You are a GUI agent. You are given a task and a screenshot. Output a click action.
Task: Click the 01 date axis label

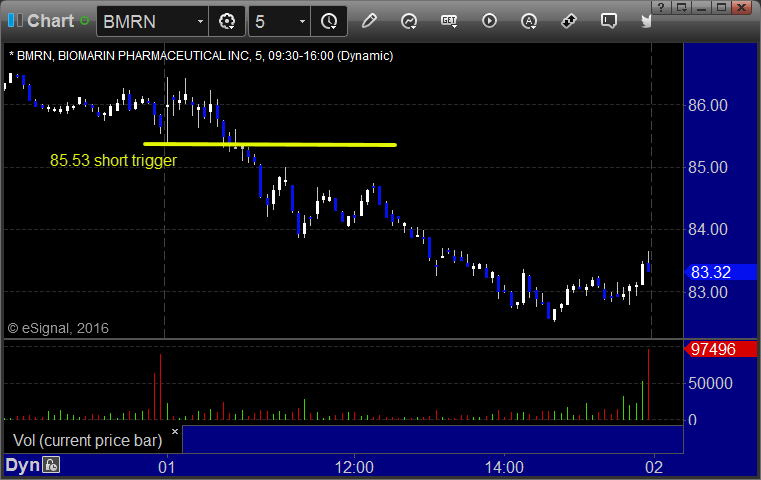[166, 467]
